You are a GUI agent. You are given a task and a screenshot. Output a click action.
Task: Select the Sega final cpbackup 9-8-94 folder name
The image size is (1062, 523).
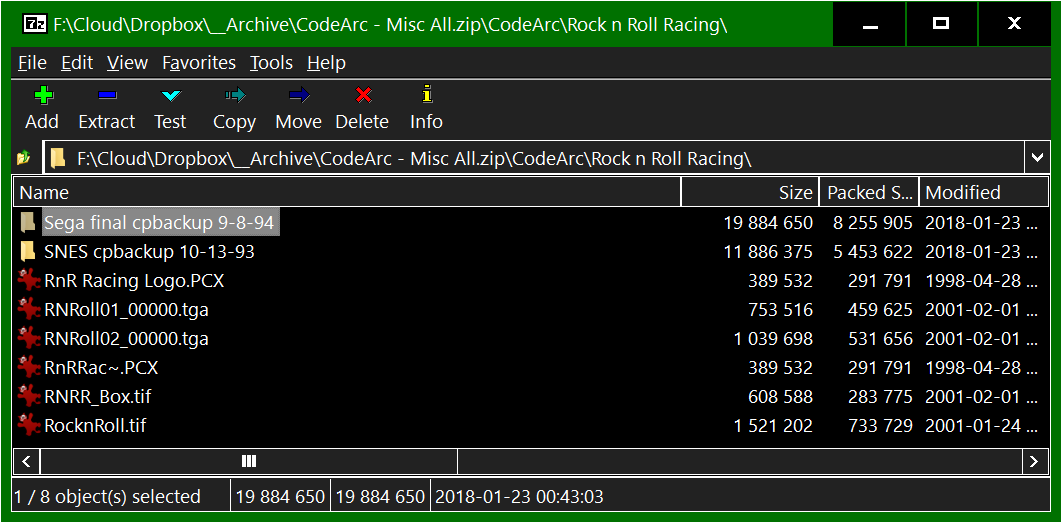161,222
